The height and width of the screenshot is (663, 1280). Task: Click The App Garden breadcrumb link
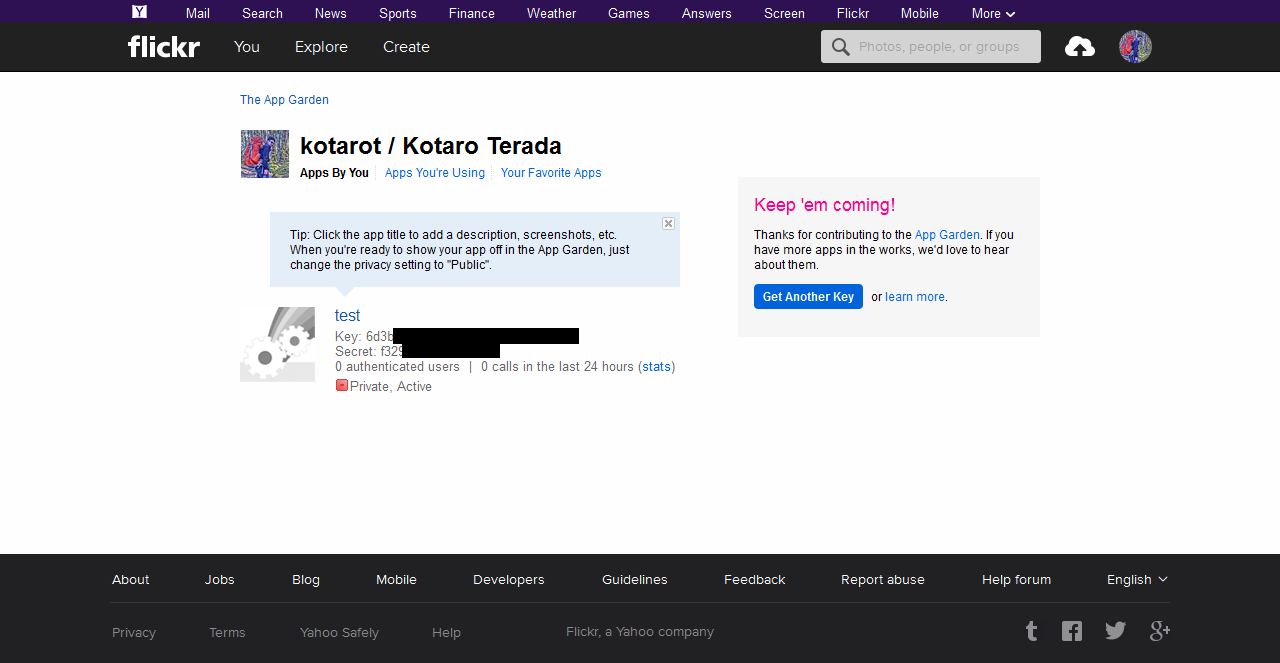(284, 100)
